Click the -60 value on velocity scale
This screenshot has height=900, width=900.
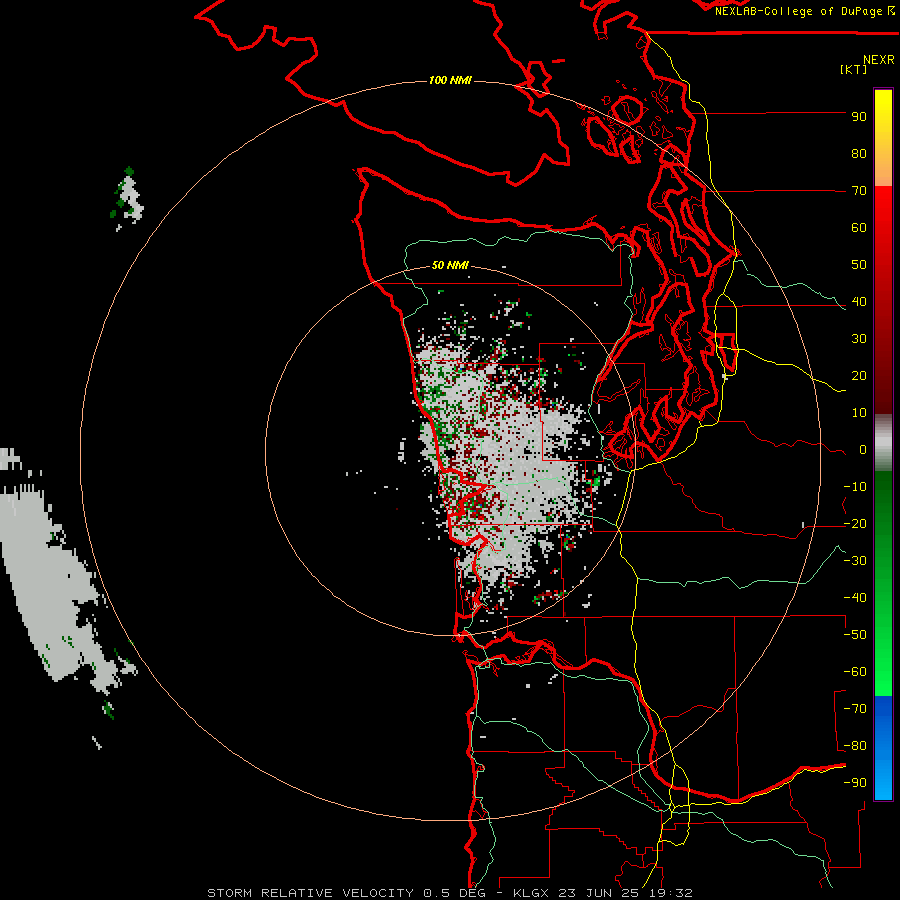tap(855, 672)
